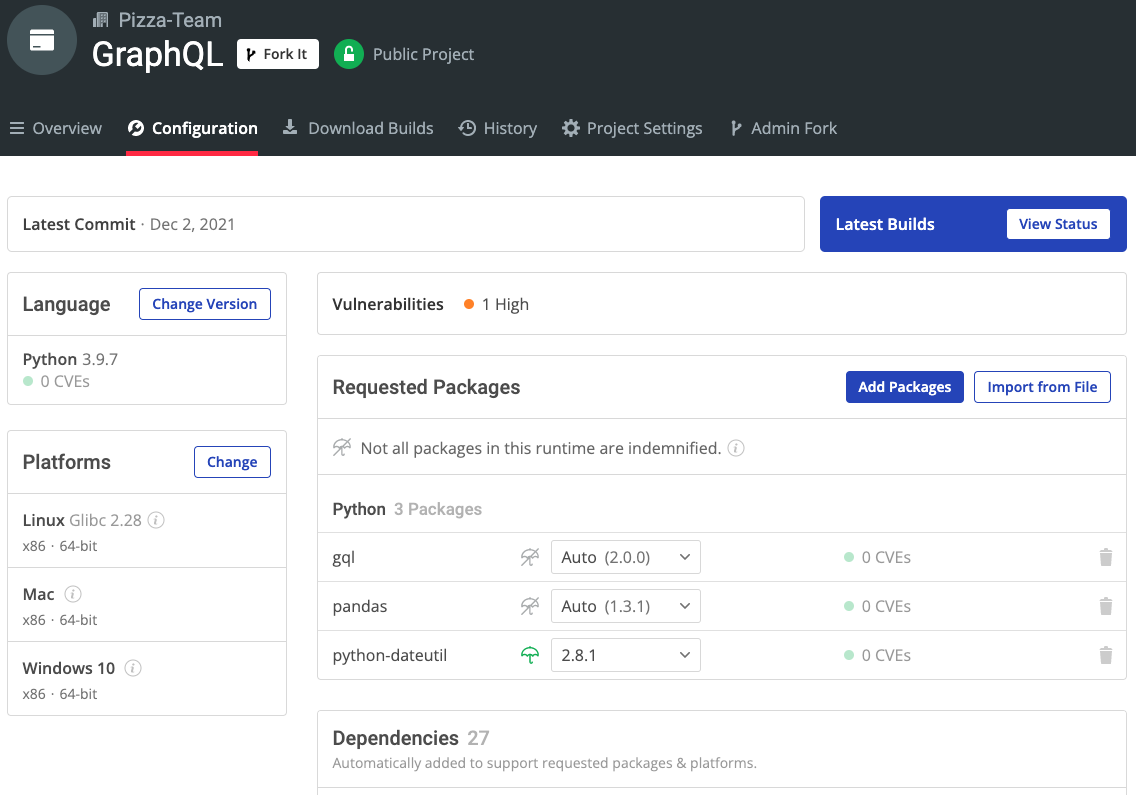1136x795 pixels.
Task: Click the trash icon for the gql package
Action: pos(1106,557)
